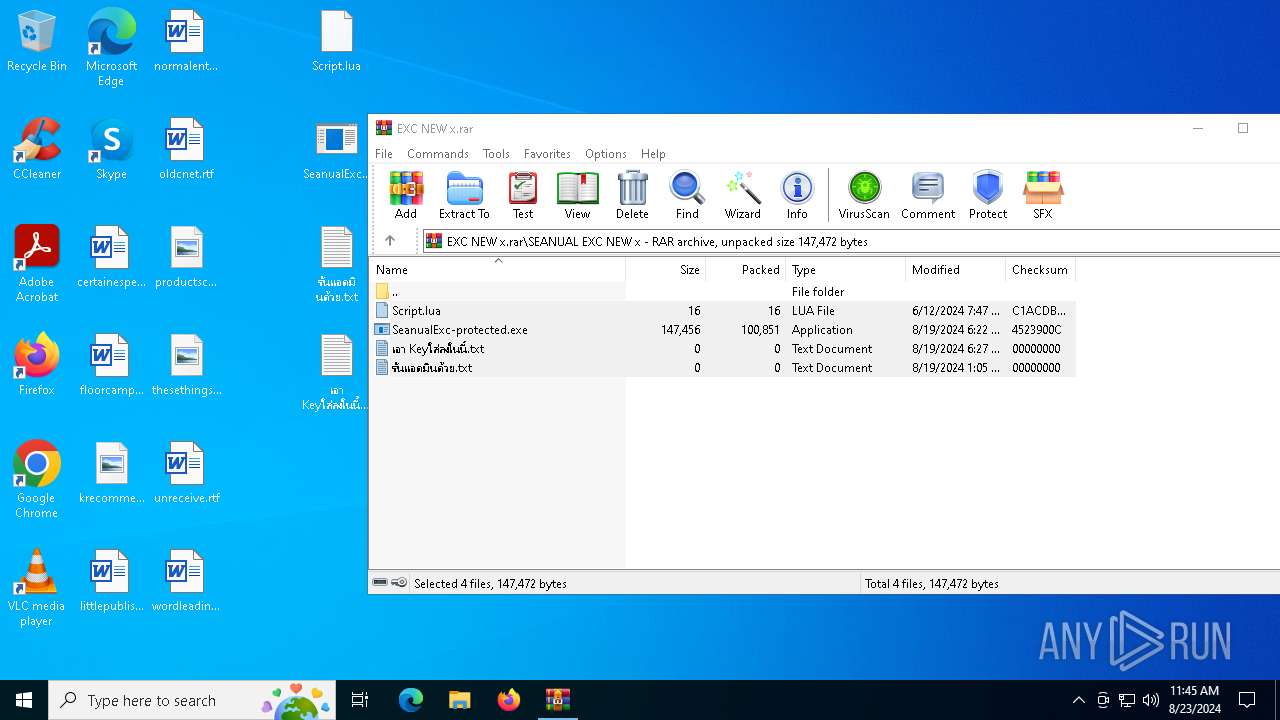Sort by the Type column header
1280x720 pixels.
point(846,270)
